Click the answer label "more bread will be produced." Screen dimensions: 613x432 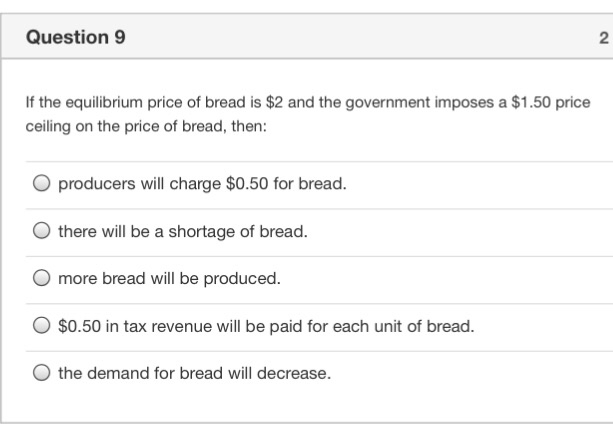click(169, 279)
